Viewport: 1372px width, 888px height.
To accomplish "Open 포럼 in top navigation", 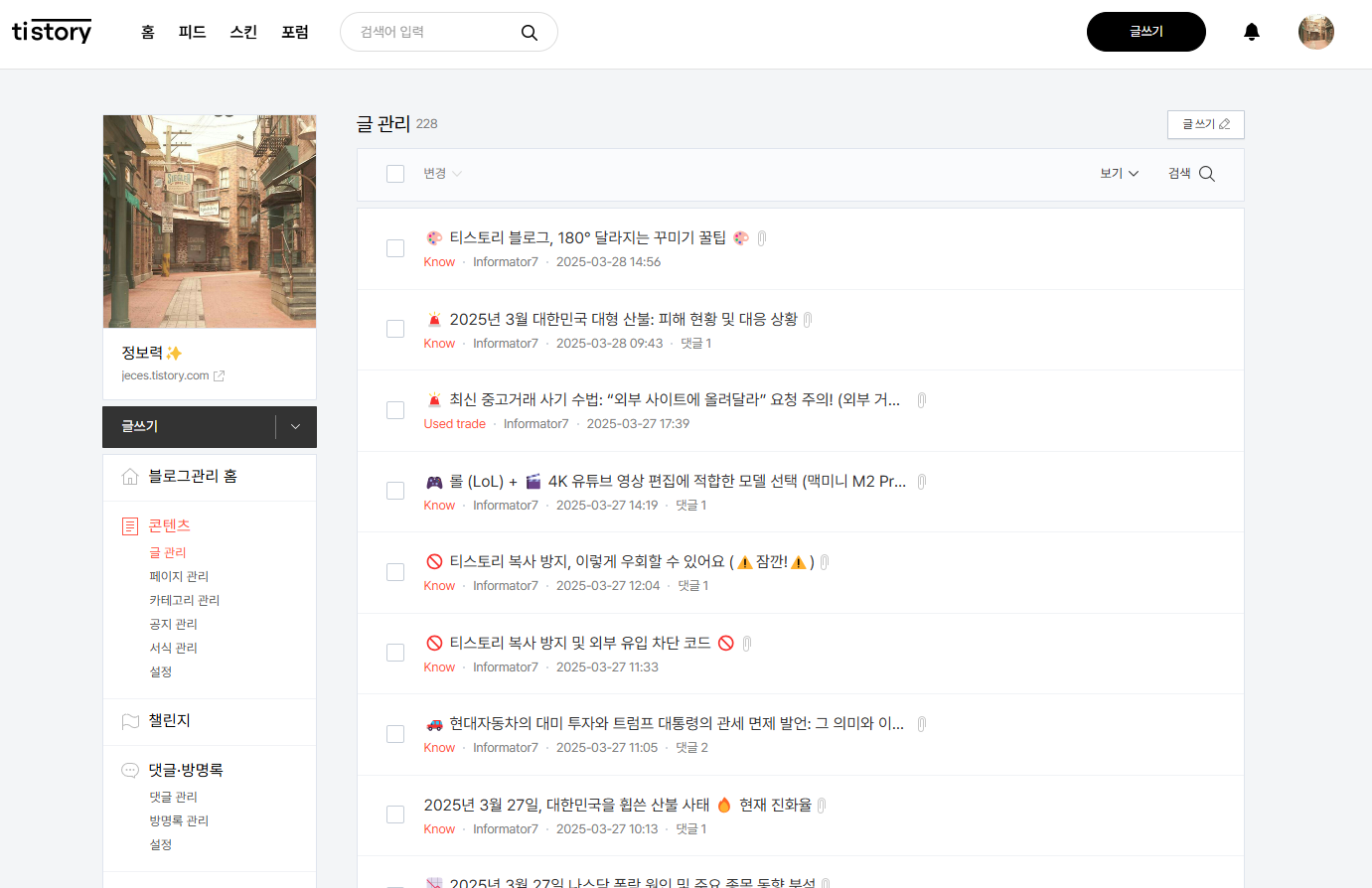I will click(x=295, y=32).
